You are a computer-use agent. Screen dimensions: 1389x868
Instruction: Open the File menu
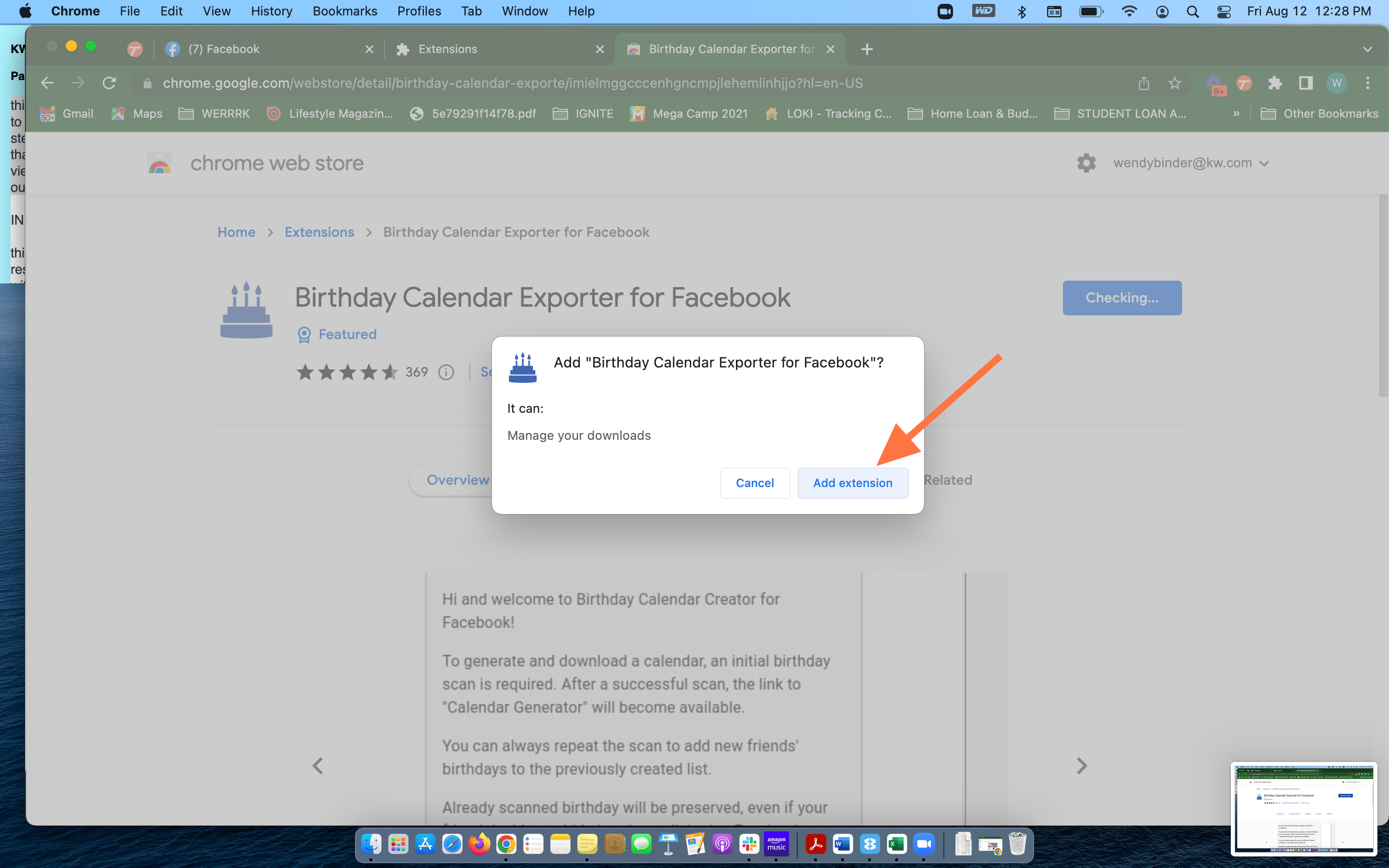130,11
